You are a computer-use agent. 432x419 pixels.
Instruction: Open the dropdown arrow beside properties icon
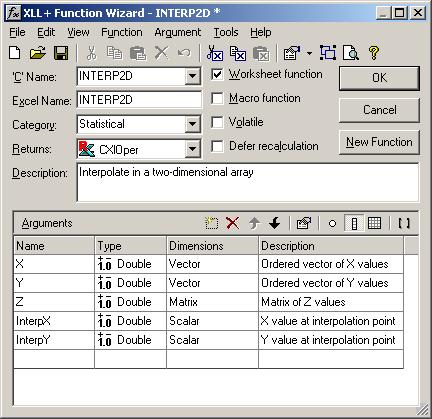(x=309, y=53)
